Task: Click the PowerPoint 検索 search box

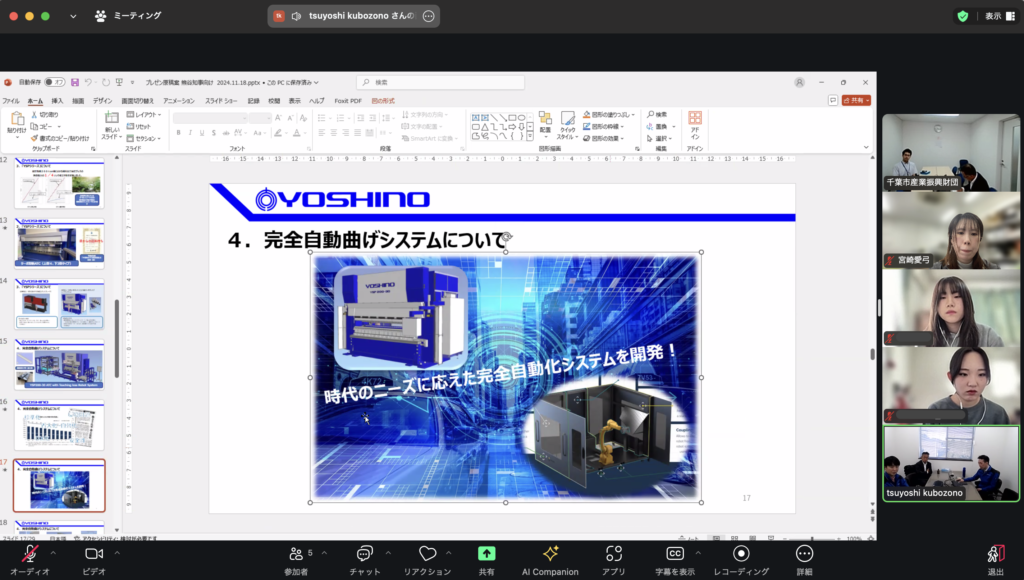Action: click(x=440, y=82)
